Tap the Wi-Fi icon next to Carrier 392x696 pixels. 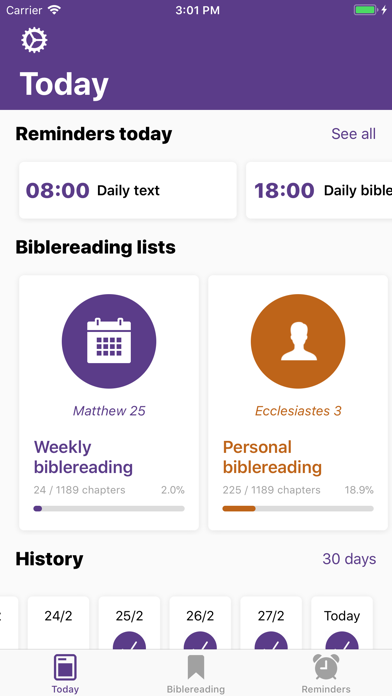coord(55,10)
